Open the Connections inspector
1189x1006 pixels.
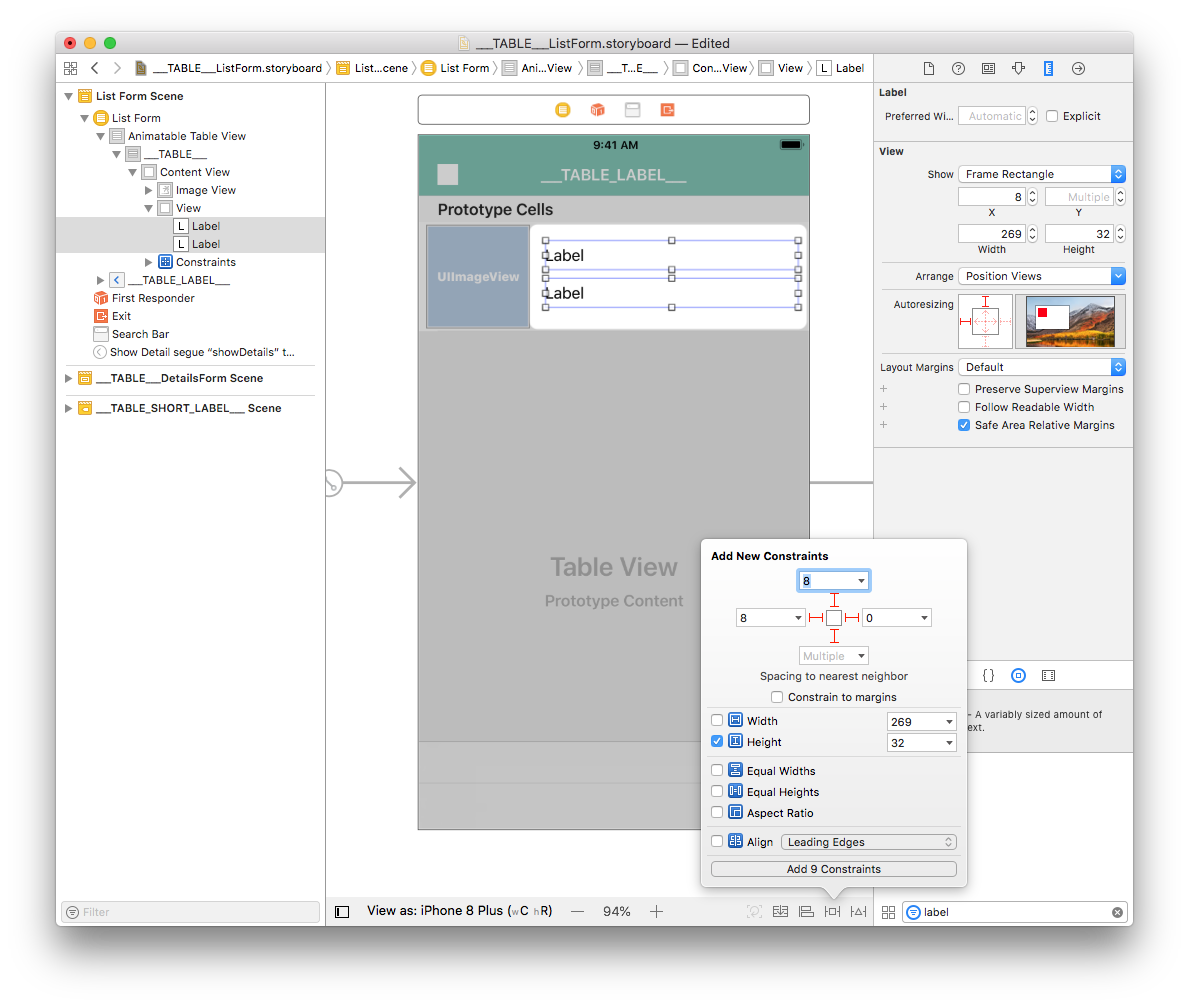coord(1078,68)
